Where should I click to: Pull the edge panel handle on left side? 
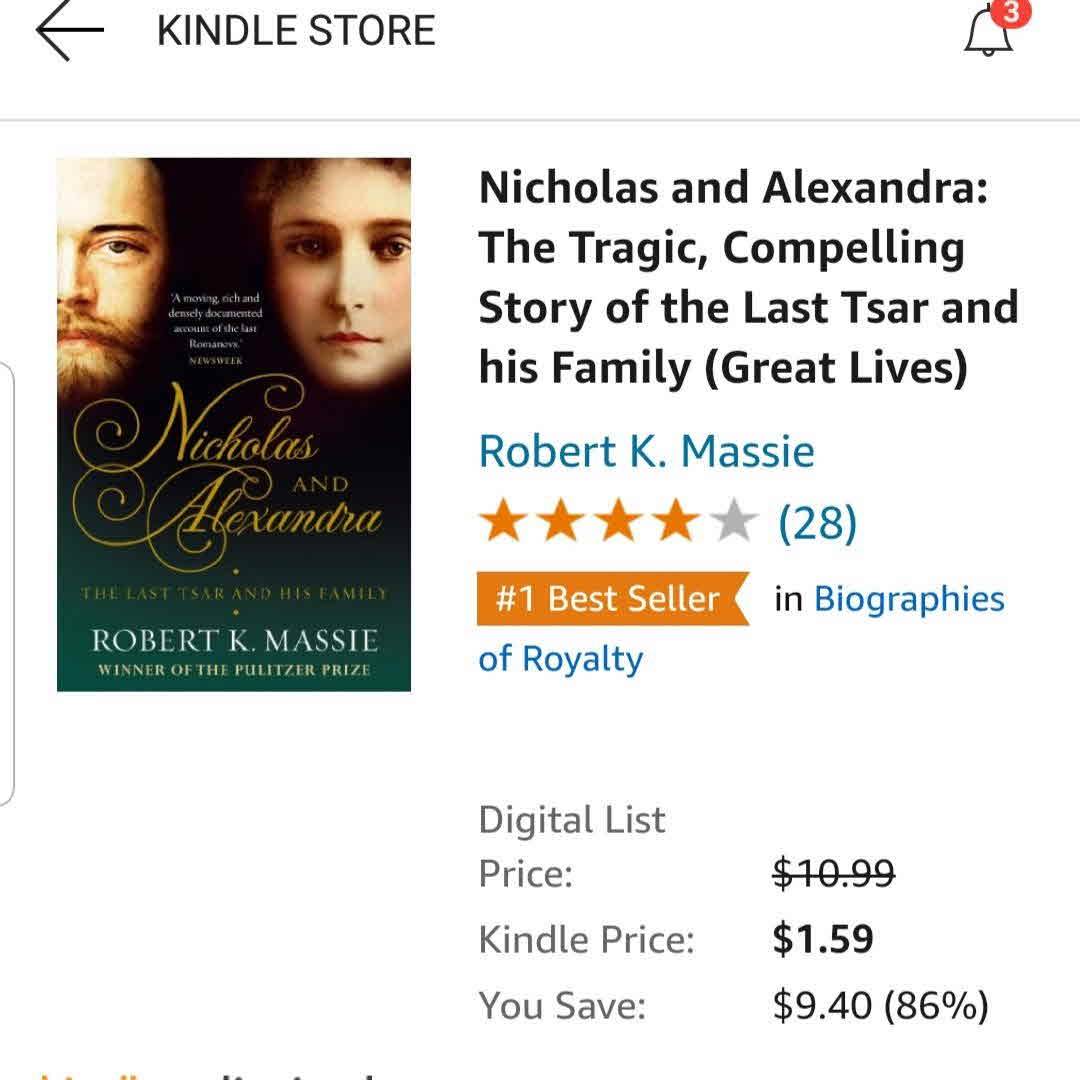pyautogui.click(x=6, y=584)
